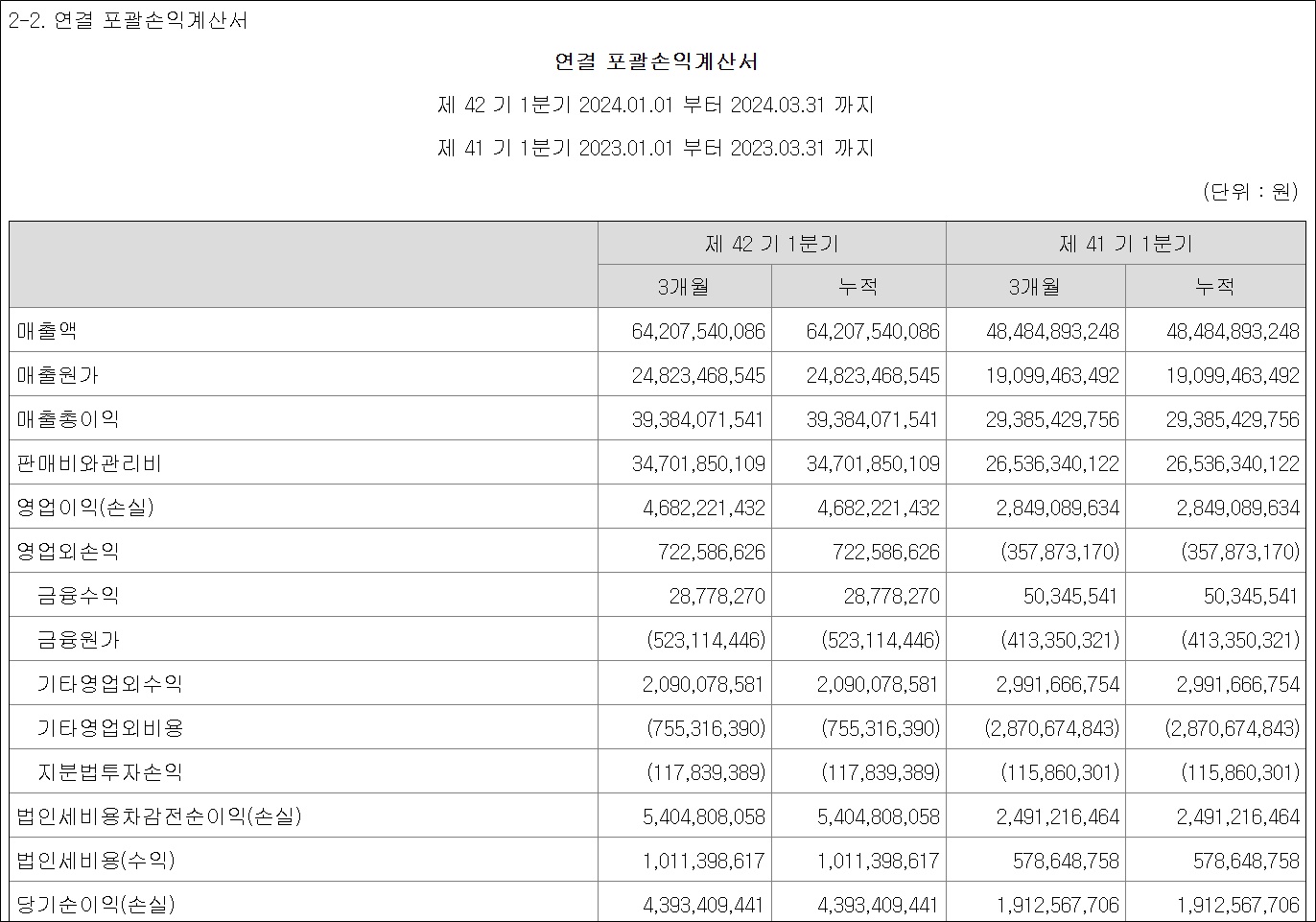1316x922 pixels.
Task: Click (413,350,321) in 제 41 기 누적 column
Action: click(x=1240, y=640)
